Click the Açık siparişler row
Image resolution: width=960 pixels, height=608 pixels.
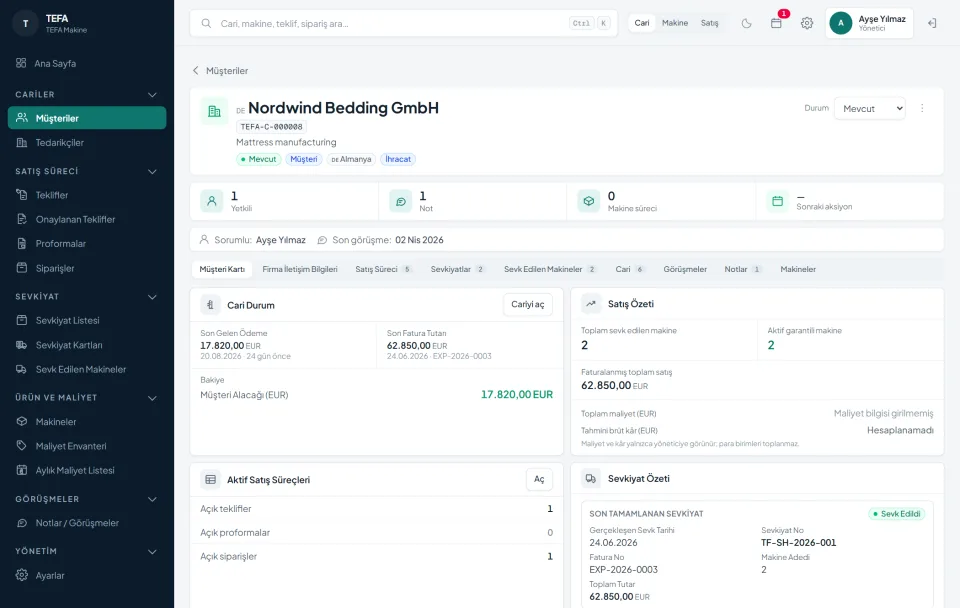click(x=377, y=557)
